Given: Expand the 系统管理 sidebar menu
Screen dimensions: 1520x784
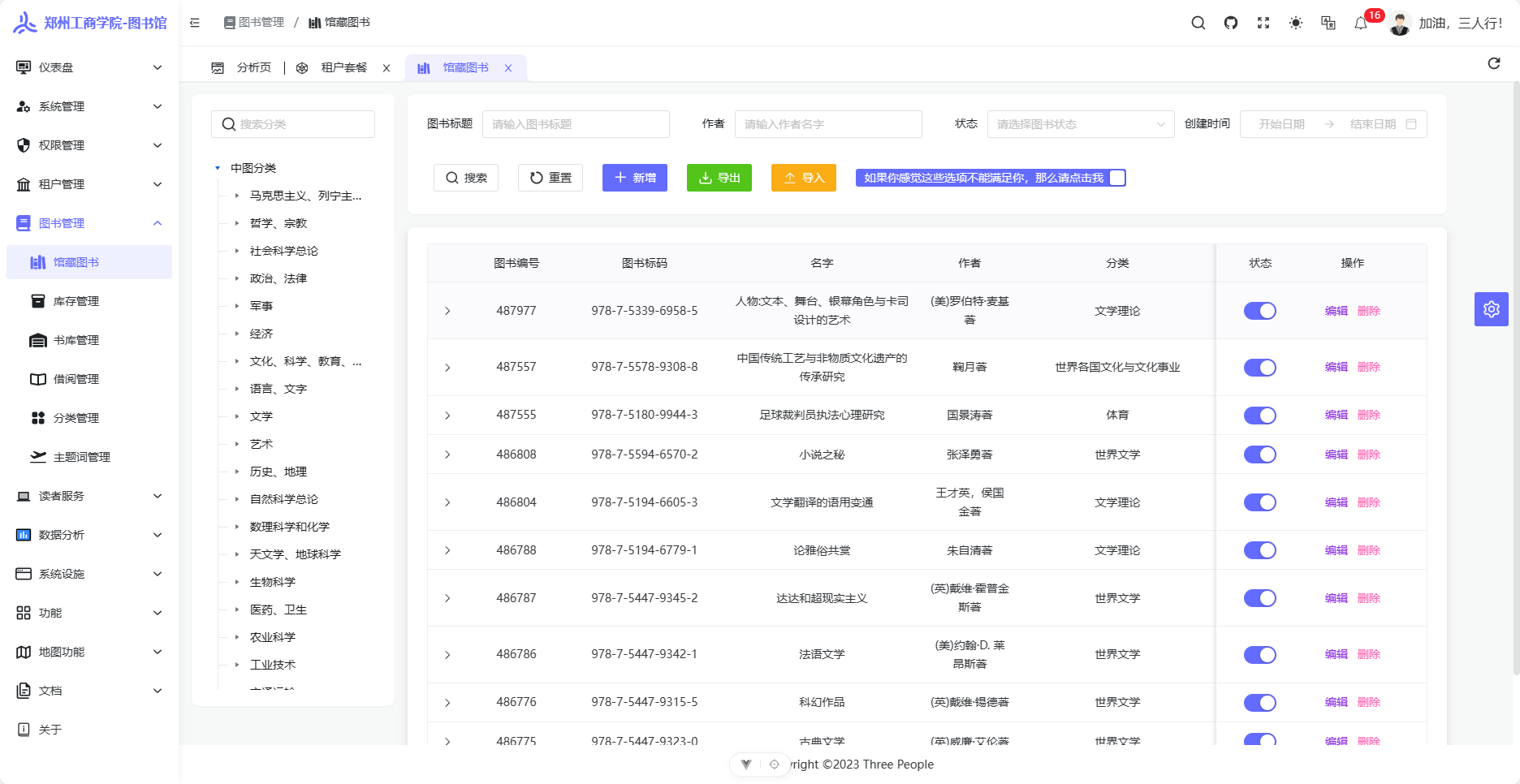Looking at the screenshot, I should (89, 106).
